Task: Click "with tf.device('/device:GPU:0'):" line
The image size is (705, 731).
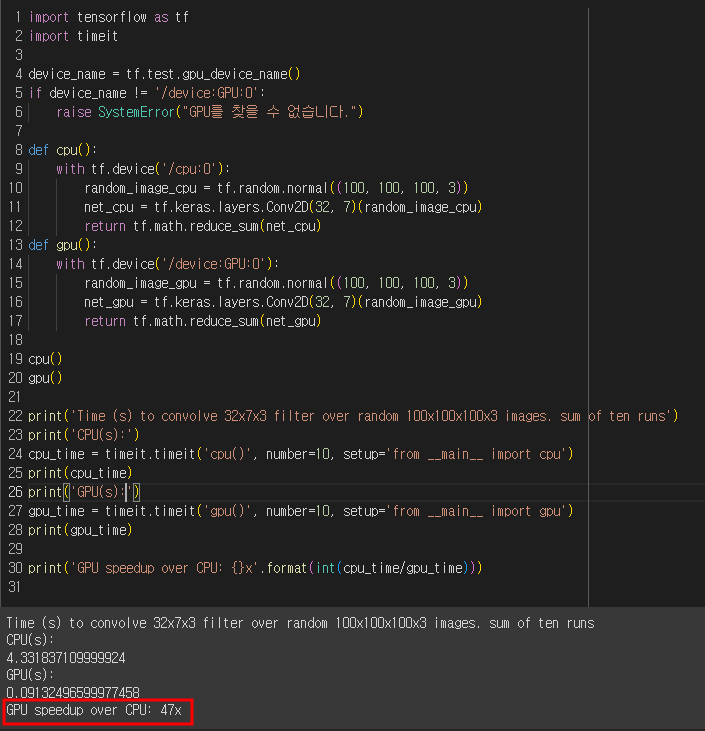Action: (167, 264)
